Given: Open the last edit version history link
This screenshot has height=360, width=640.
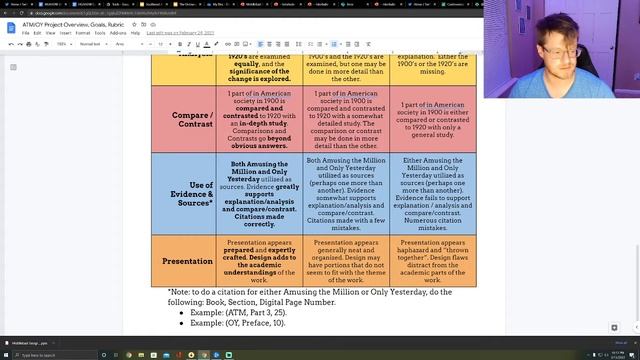Looking at the screenshot, I should (x=180, y=33).
